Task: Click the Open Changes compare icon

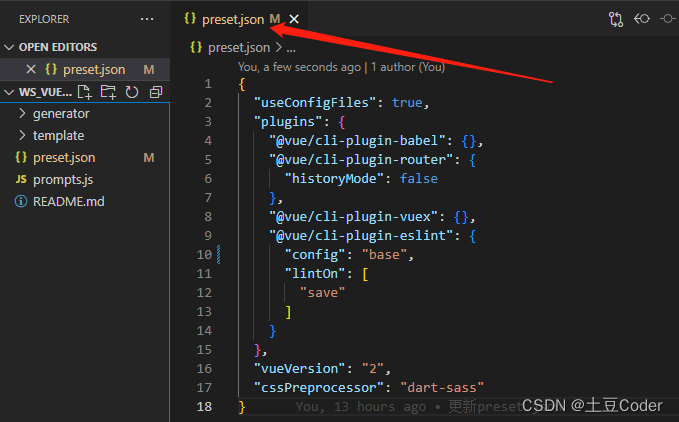Action: [616, 19]
